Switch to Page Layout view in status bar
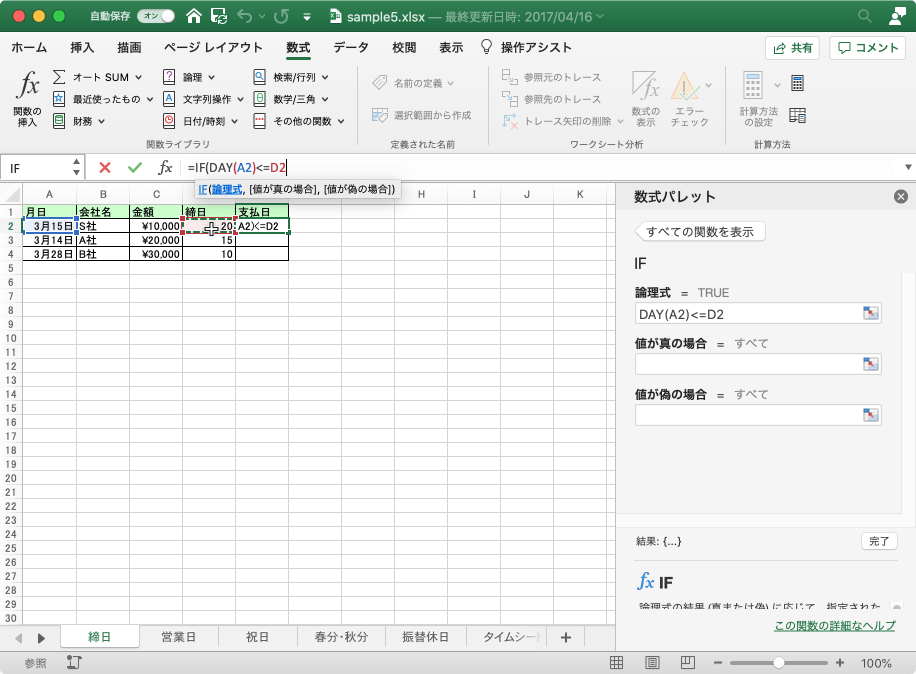The height and width of the screenshot is (674, 916). [653, 662]
